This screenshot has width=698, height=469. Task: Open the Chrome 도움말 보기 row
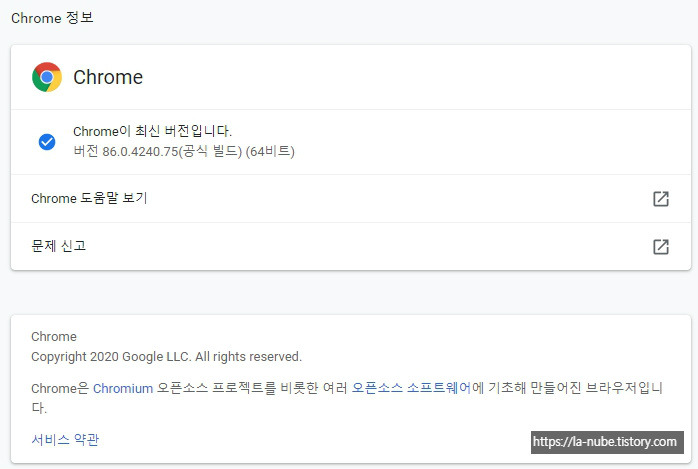pos(351,198)
